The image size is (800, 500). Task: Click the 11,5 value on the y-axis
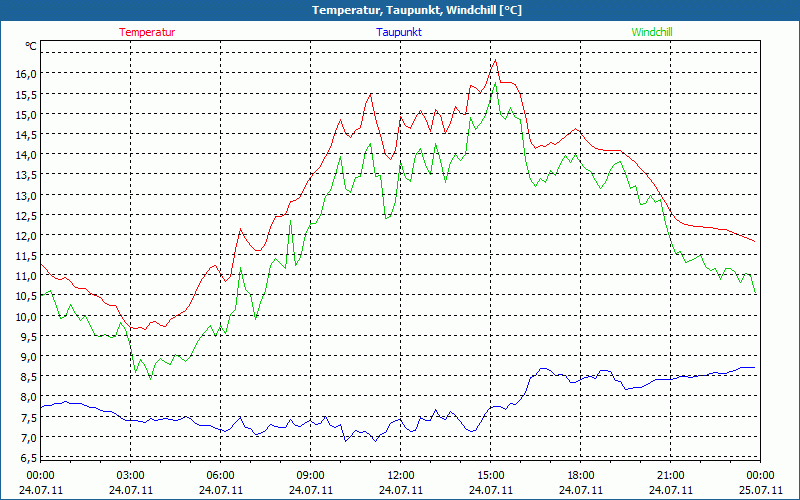[x=27, y=255]
